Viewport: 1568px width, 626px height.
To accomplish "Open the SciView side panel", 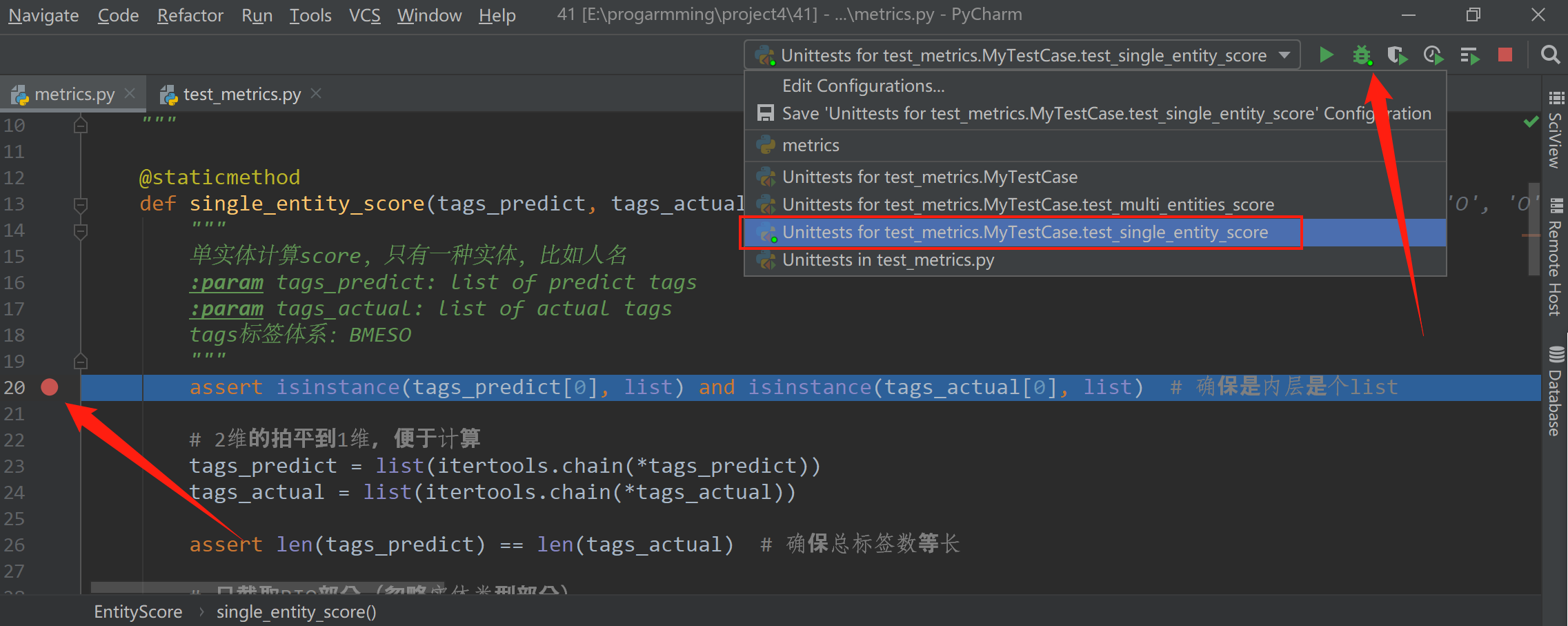I will [x=1556, y=130].
